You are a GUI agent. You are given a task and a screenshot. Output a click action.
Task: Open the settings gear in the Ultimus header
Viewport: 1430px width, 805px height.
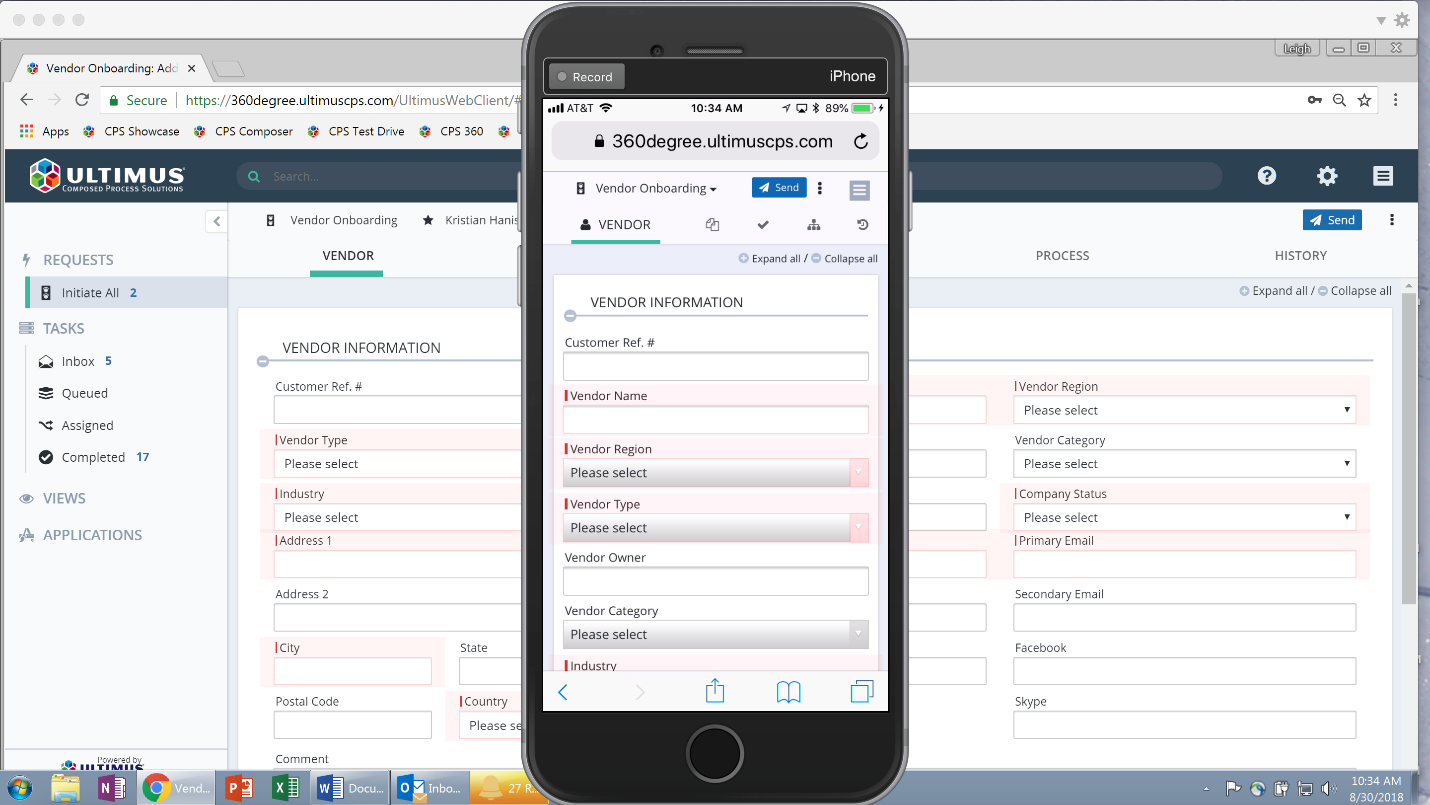click(1327, 175)
